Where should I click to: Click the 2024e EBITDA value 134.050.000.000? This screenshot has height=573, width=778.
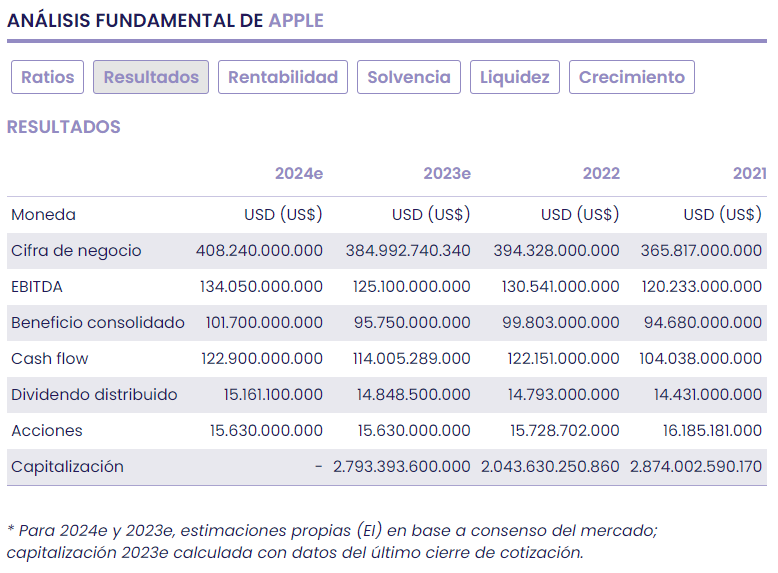coord(261,287)
